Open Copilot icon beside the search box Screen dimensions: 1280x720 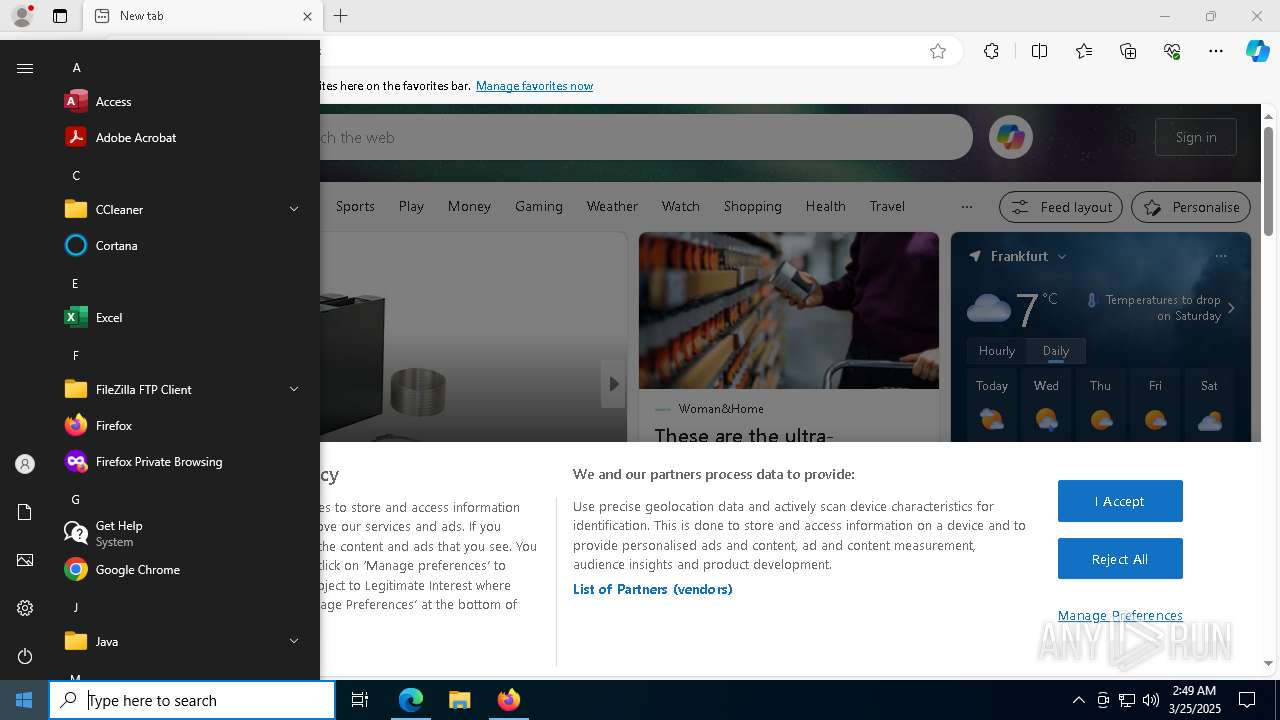click(1010, 137)
